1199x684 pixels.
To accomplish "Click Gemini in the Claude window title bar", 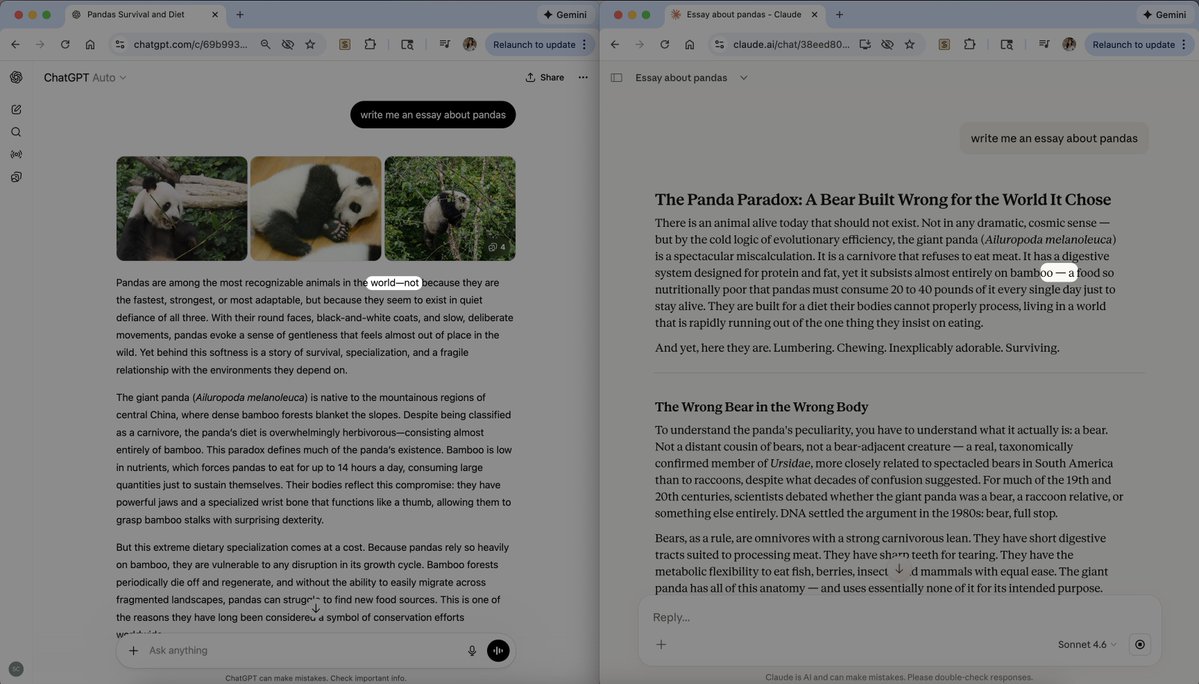I will coord(1165,15).
